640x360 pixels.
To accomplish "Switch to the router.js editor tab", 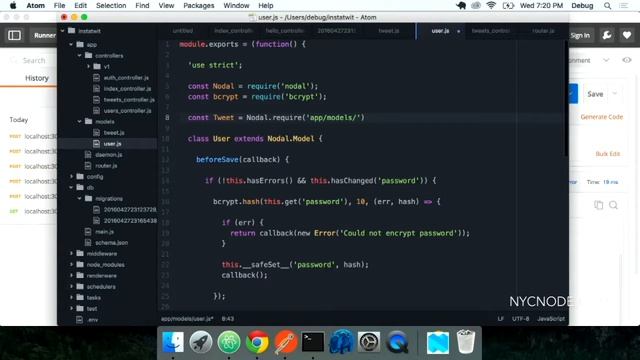I will (x=543, y=31).
